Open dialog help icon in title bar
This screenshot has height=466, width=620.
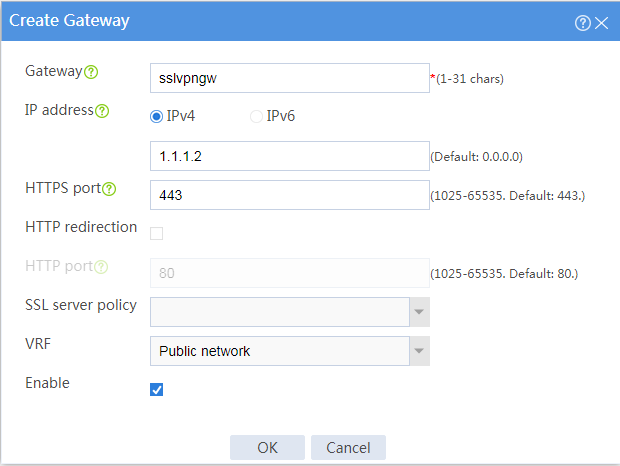click(x=582, y=23)
